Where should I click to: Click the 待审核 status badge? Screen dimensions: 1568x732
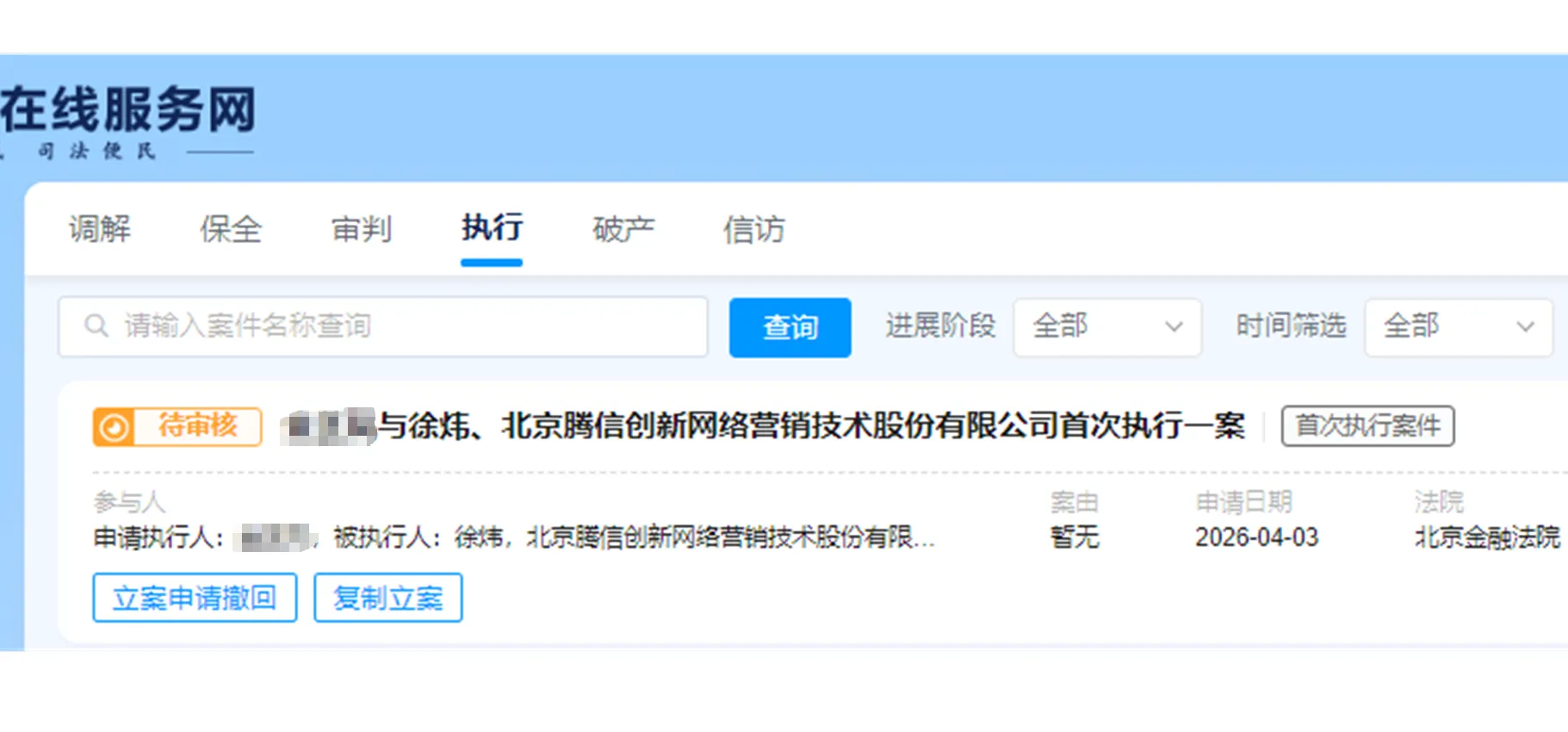click(x=177, y=426)
